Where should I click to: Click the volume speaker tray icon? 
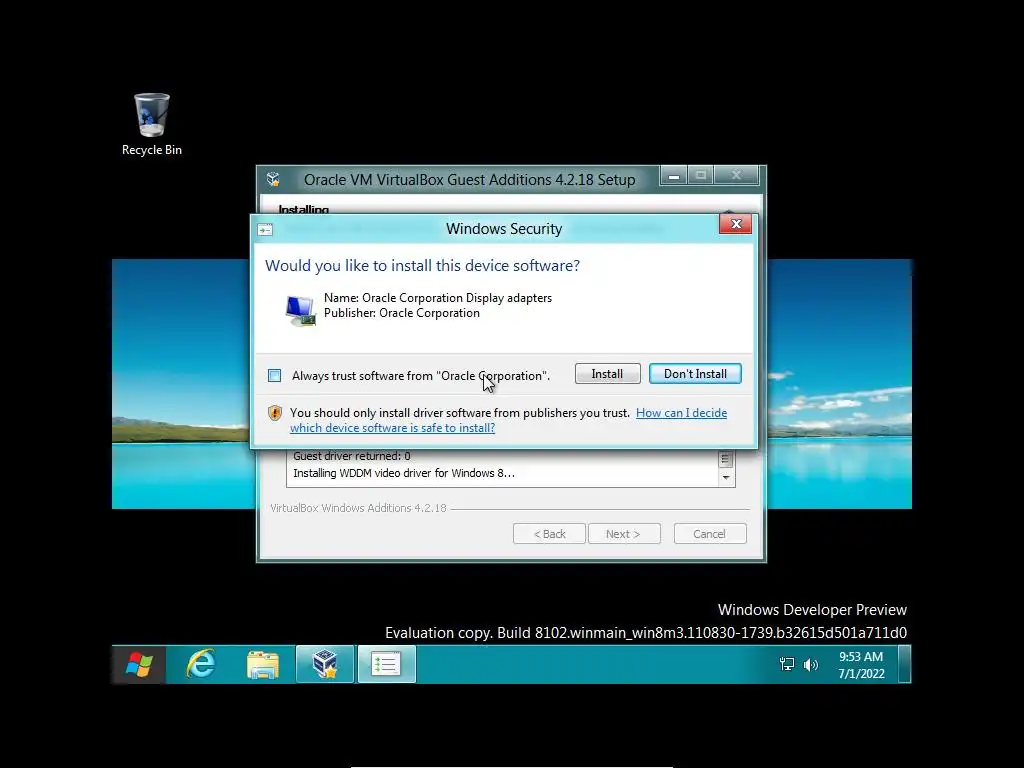810,665
